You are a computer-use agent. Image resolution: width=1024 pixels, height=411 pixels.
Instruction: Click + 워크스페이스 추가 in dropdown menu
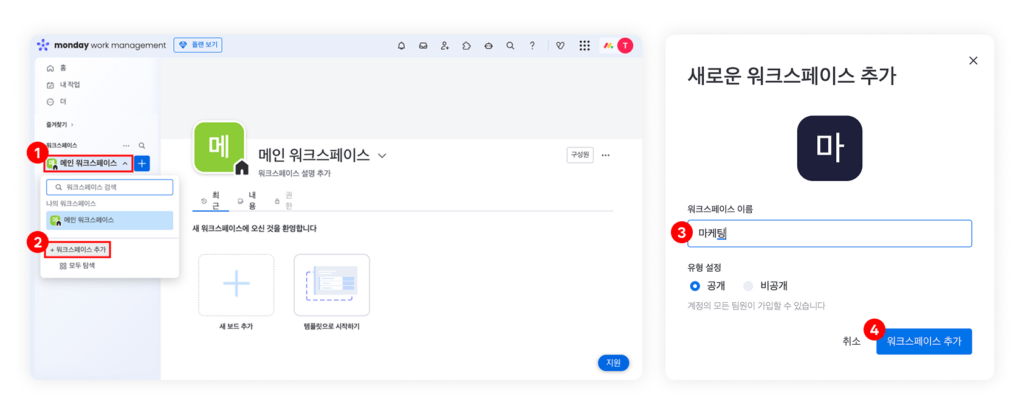(78, 248)
